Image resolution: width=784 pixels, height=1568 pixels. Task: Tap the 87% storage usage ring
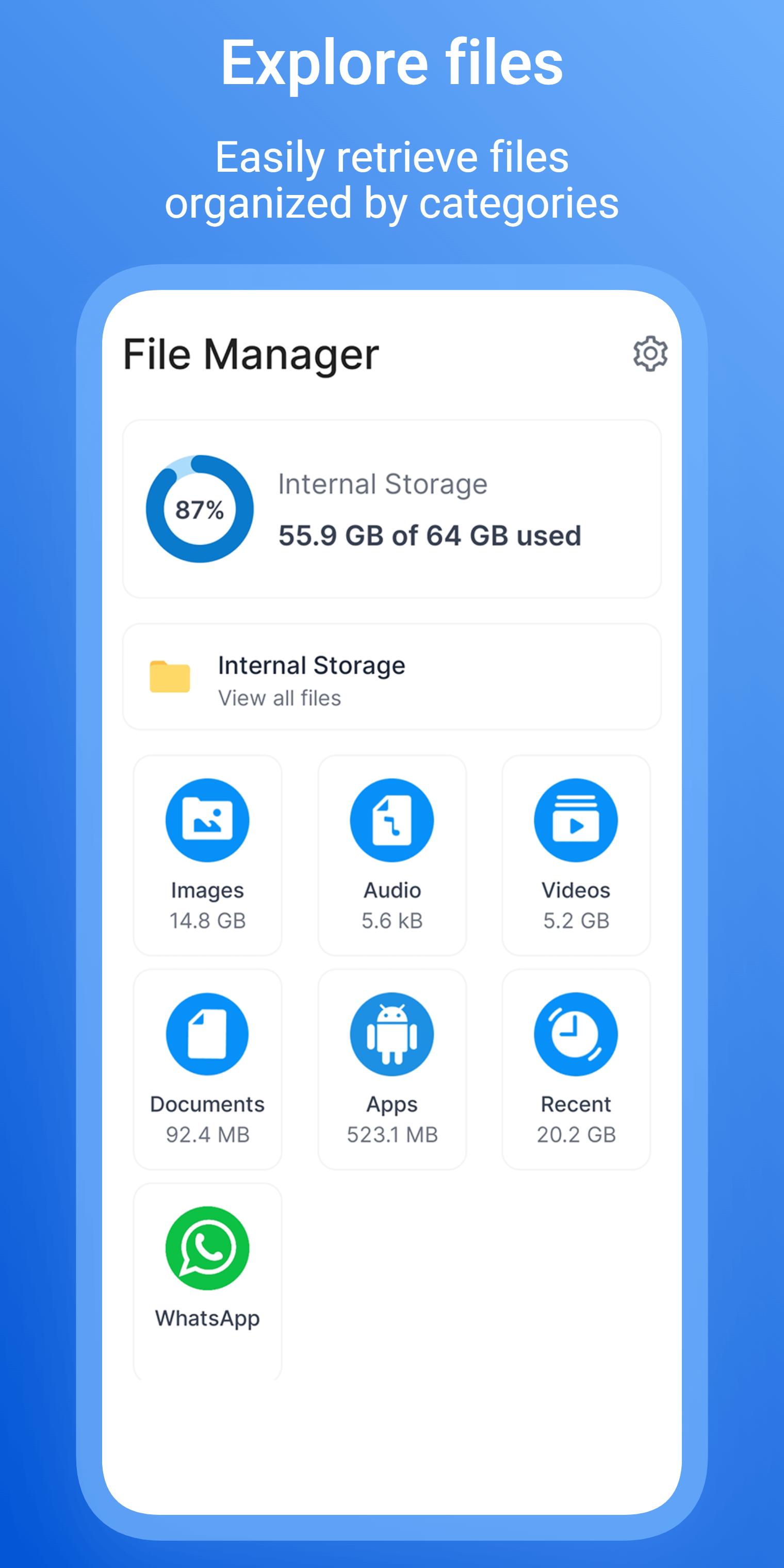pyautogui.click(x=200, y=509)
